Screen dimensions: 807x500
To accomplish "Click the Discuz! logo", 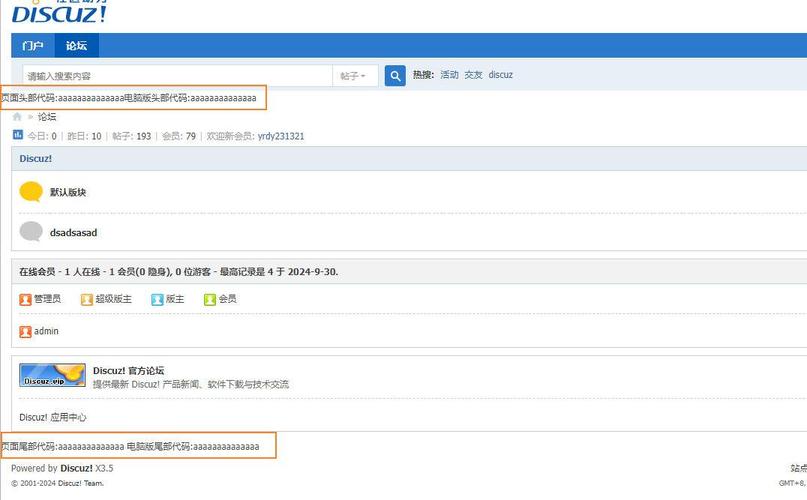I will pyautogui.click(x=59, y=12).
